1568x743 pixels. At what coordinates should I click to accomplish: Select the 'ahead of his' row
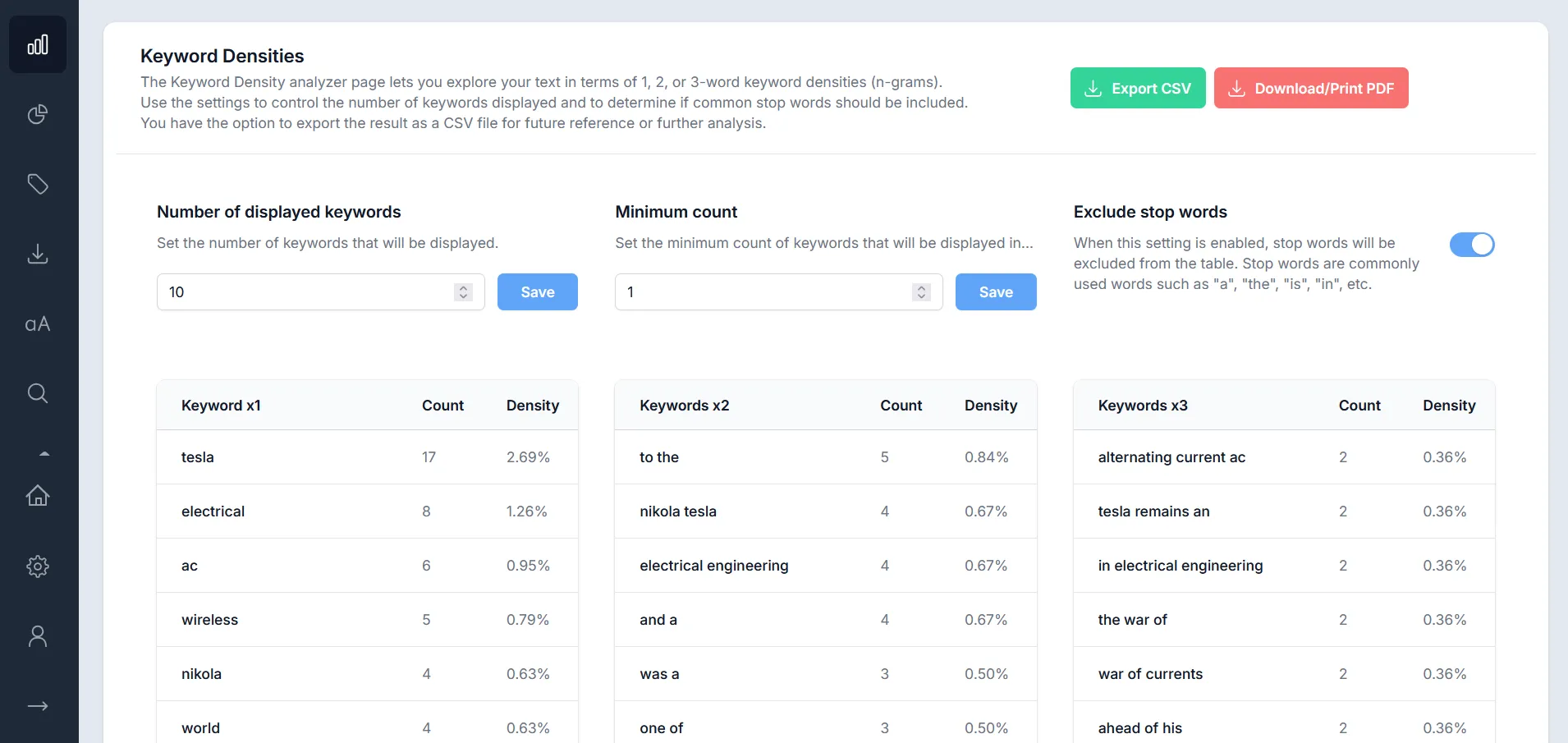tap(1284, 722)
